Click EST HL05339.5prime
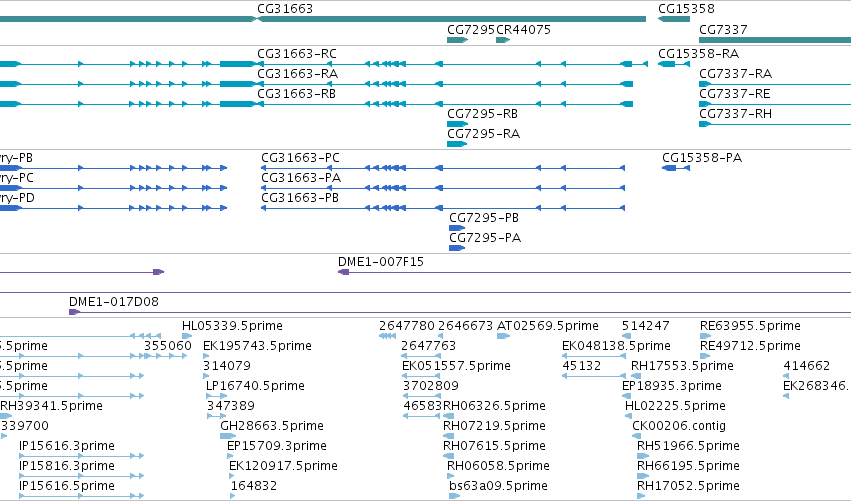This screenshot has height=501, width=851. (232, 326)
